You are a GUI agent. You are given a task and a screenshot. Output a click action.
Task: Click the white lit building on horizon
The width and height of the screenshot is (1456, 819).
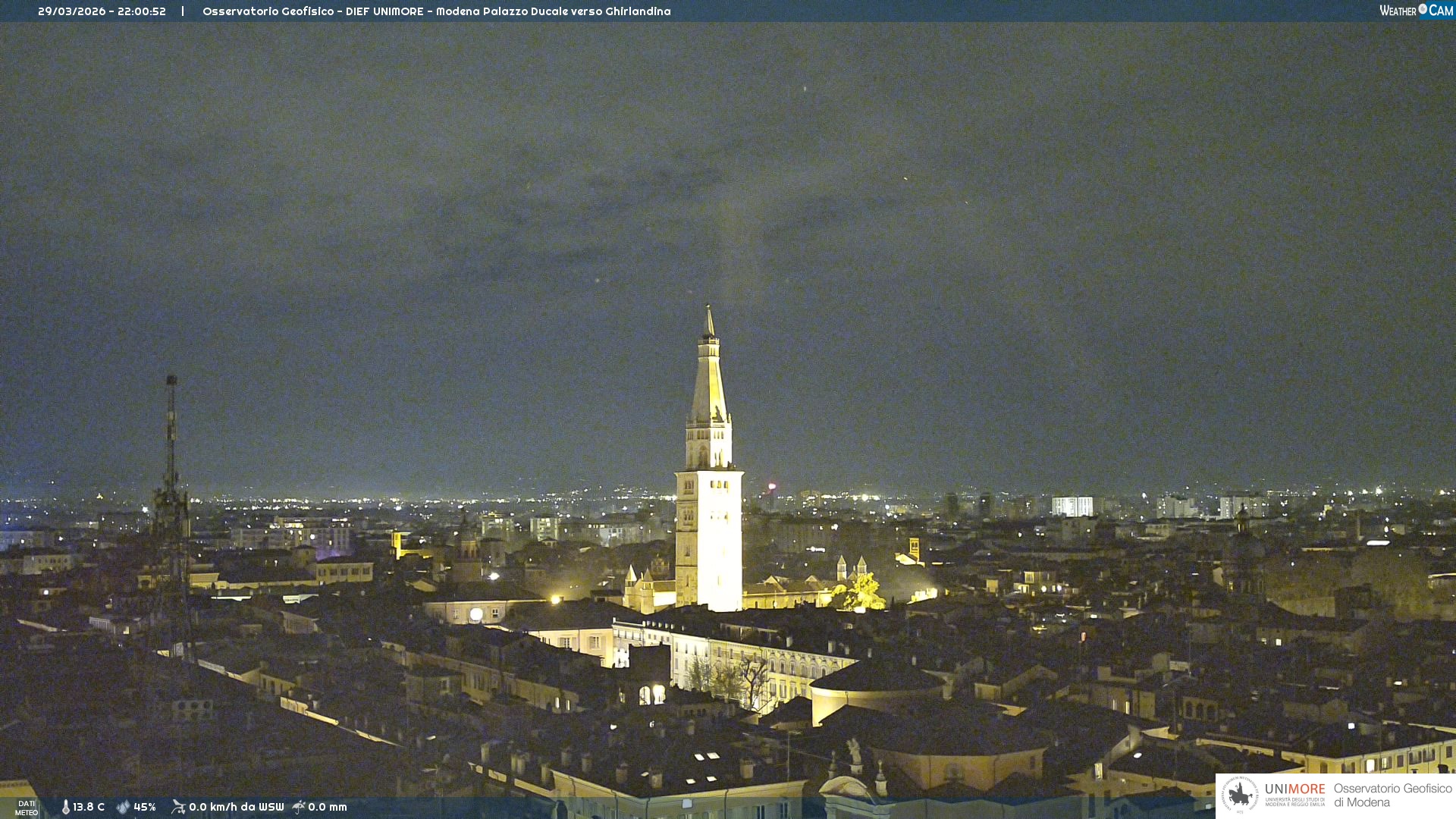1072,507
